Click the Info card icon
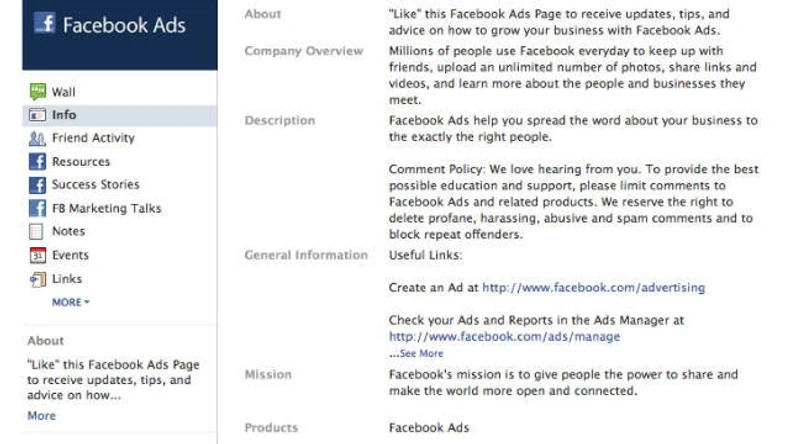790x444 pixels. (37, 115)
